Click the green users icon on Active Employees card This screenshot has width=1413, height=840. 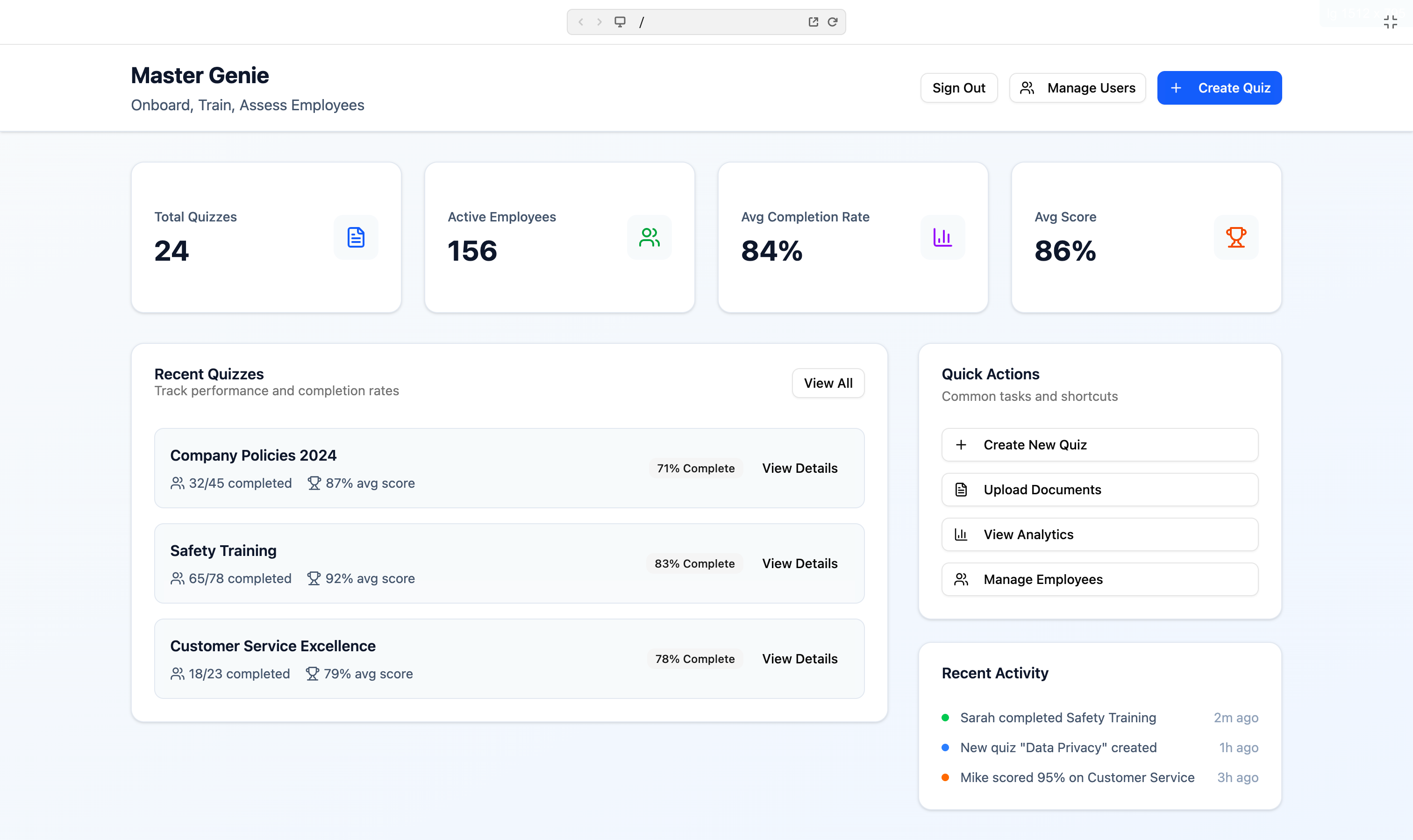[x=649, y=237]
